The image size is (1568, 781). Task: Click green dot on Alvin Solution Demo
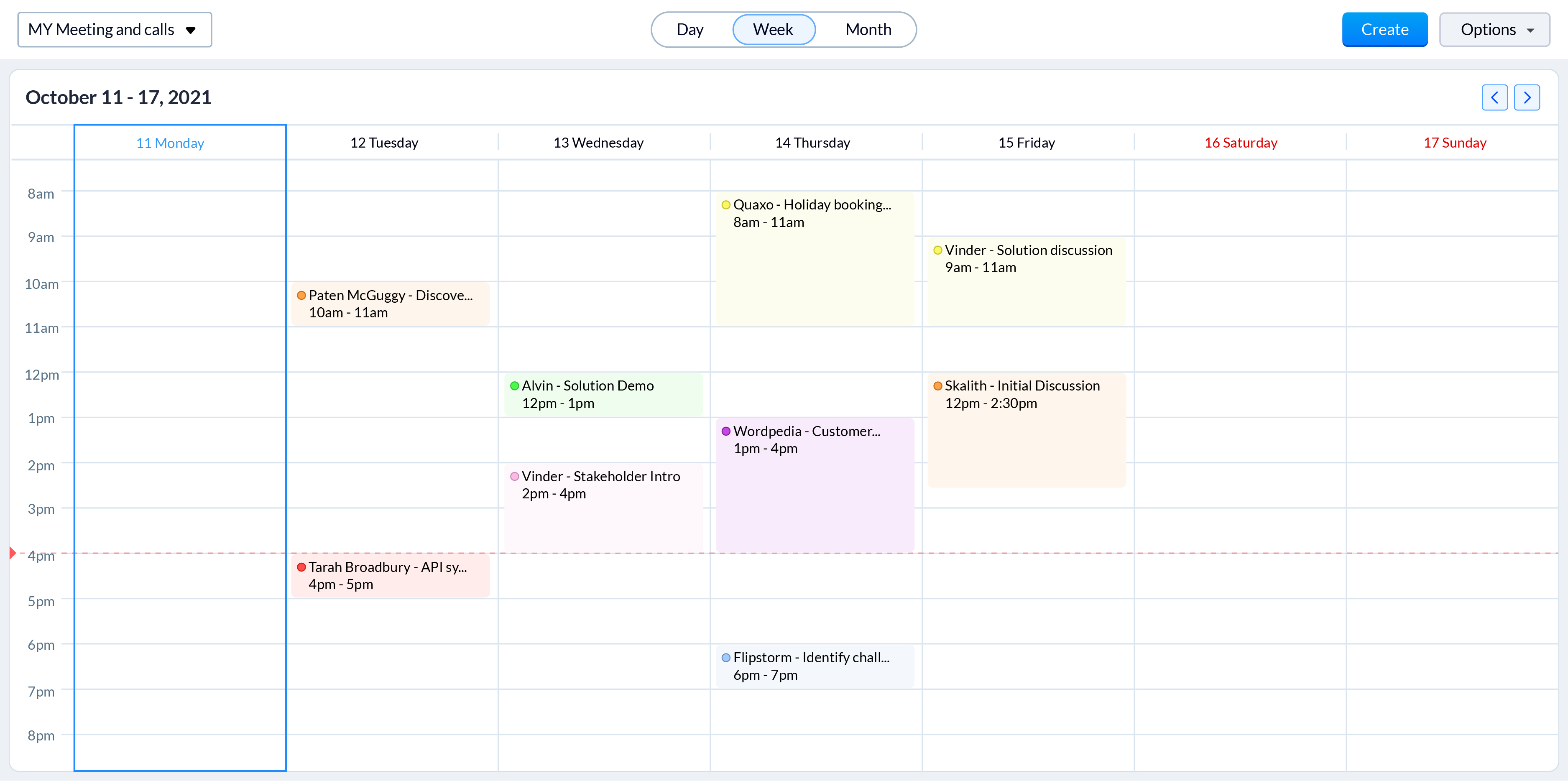(514, 385)
